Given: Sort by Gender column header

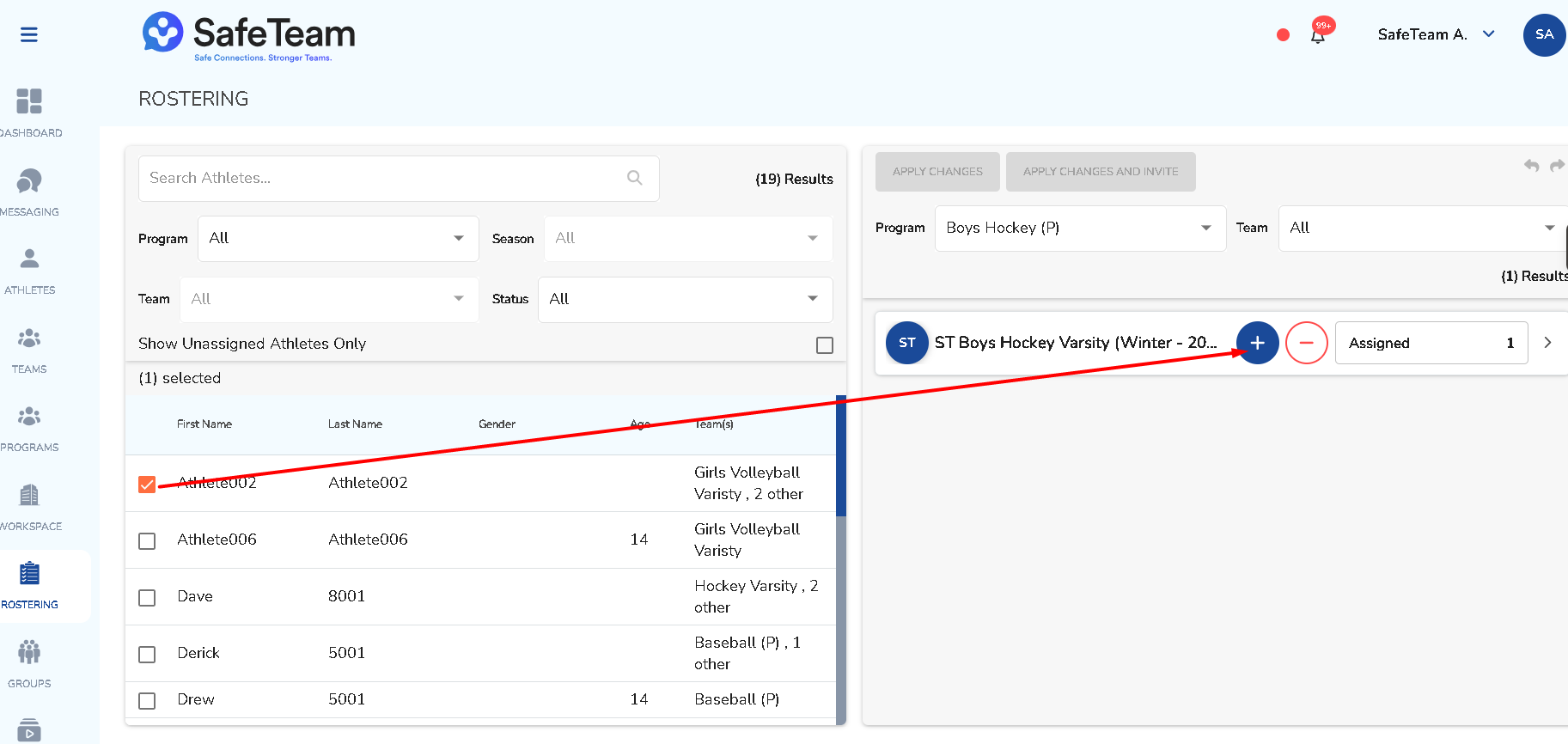Looking at the screenshot, I should pyautogui.click(x=497, y=424).
